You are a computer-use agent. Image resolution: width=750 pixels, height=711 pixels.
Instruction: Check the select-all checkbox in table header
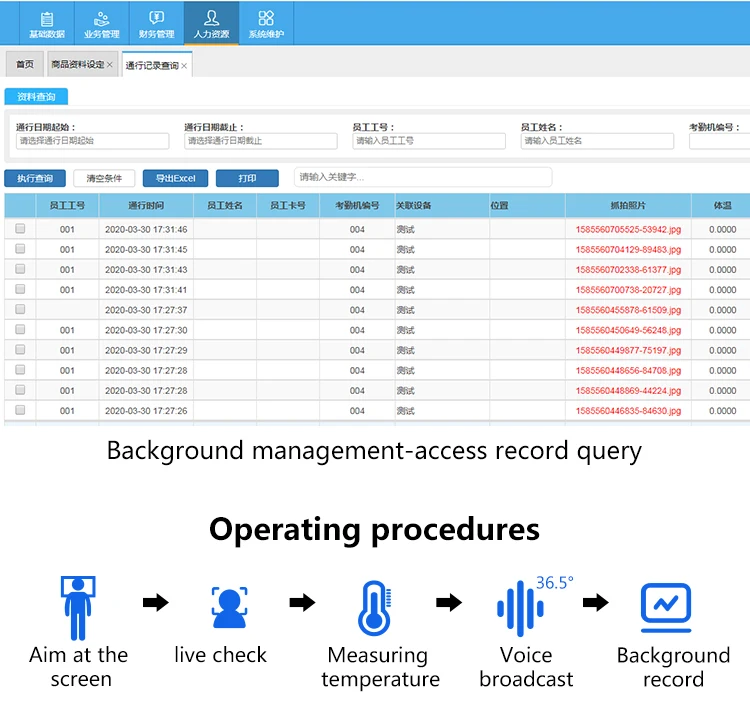click(x=20, y=205)
